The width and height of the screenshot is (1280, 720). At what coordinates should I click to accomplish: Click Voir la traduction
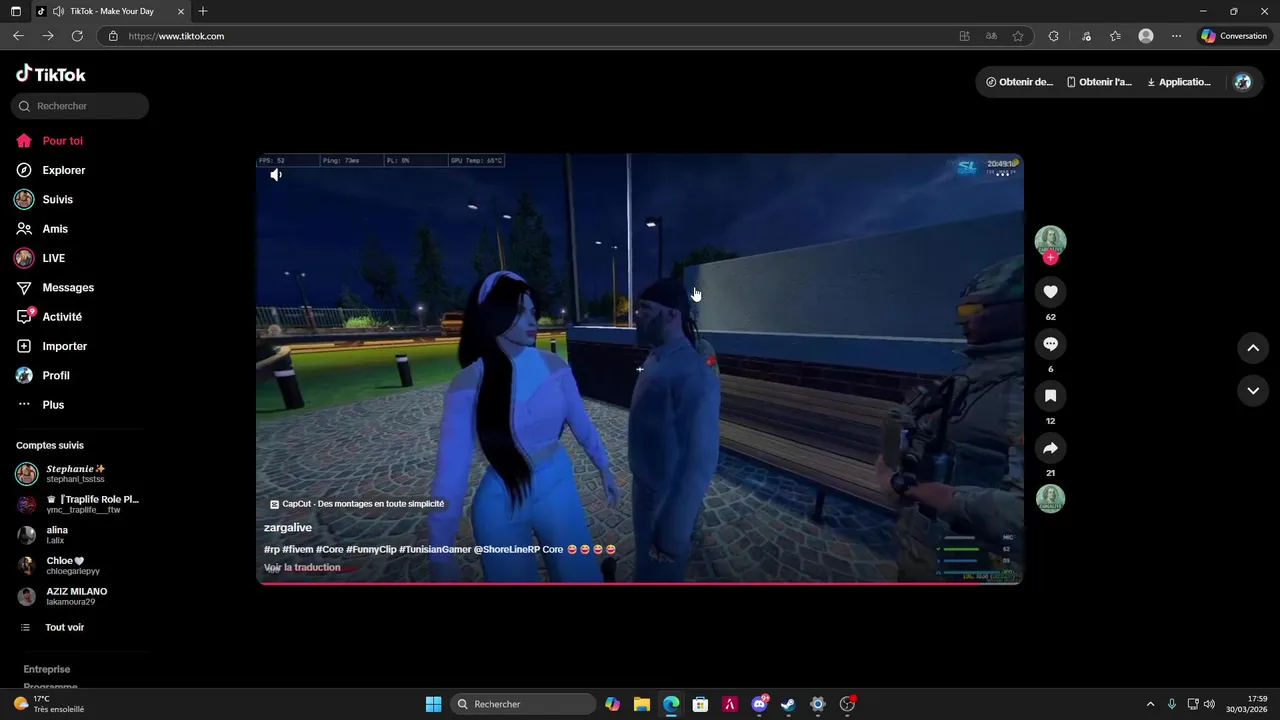click(302, 568)
